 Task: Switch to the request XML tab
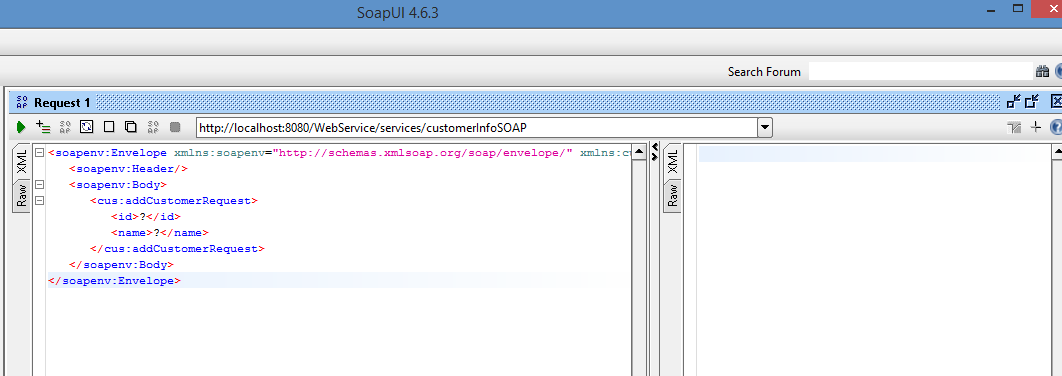(x=22, y=162)
